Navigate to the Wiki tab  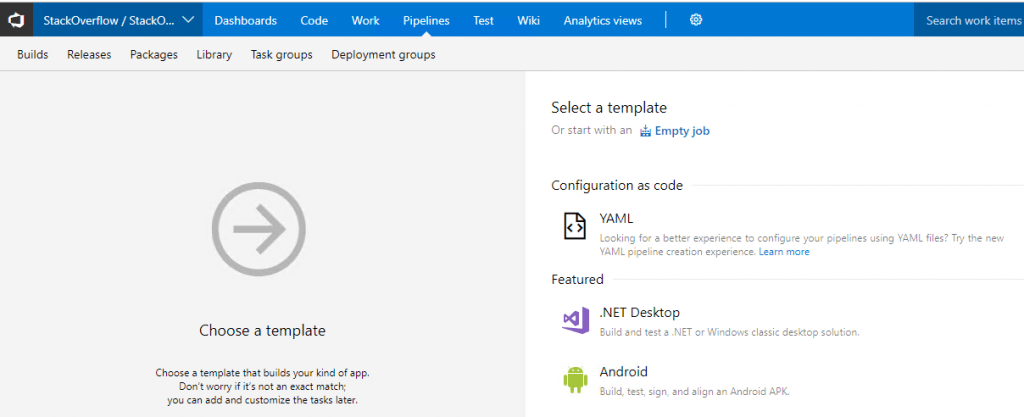click(528, 20)
